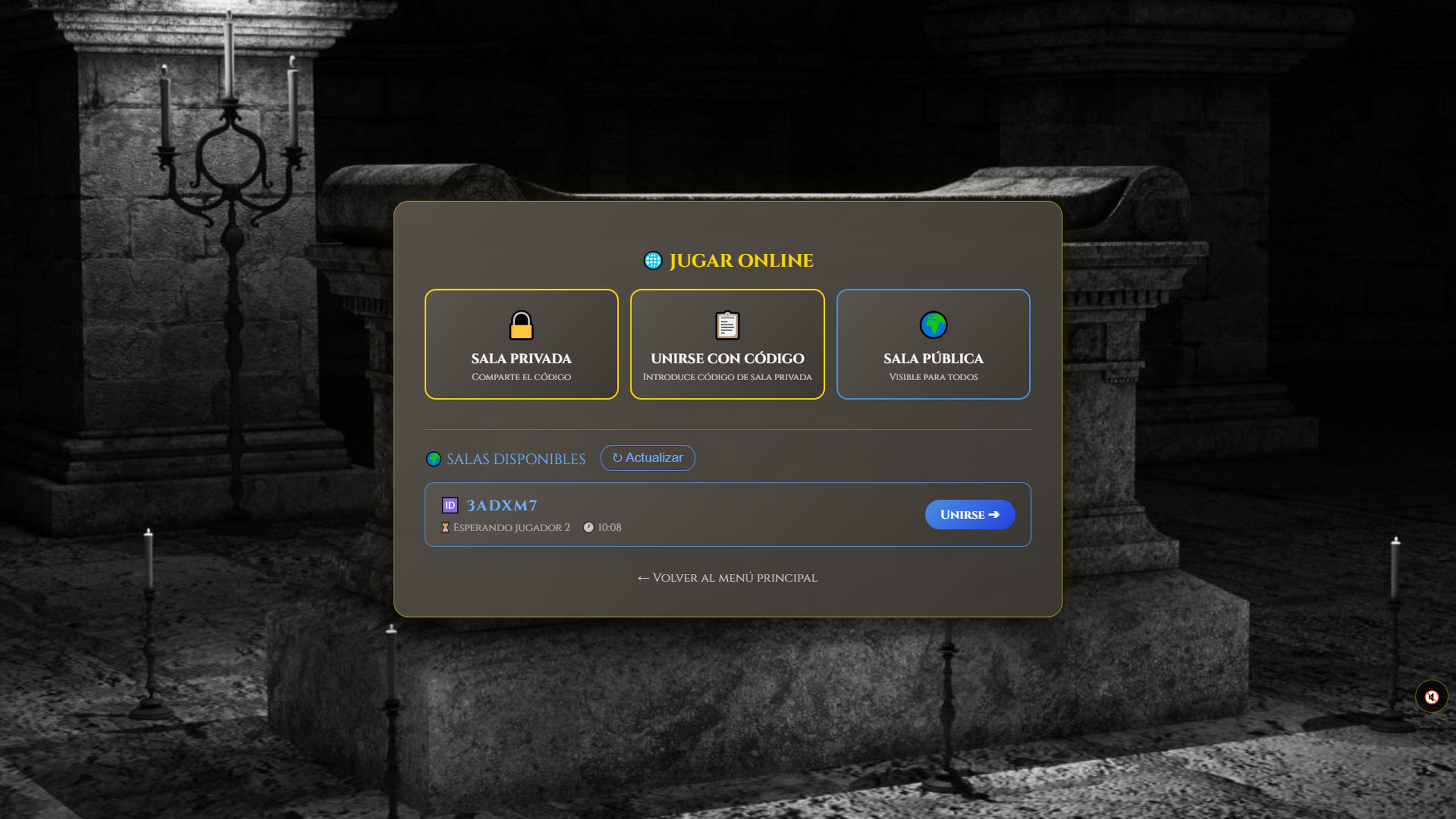Click room code 3ADXM7
This screenshot has width=1456, height=819.
(501, 505)
